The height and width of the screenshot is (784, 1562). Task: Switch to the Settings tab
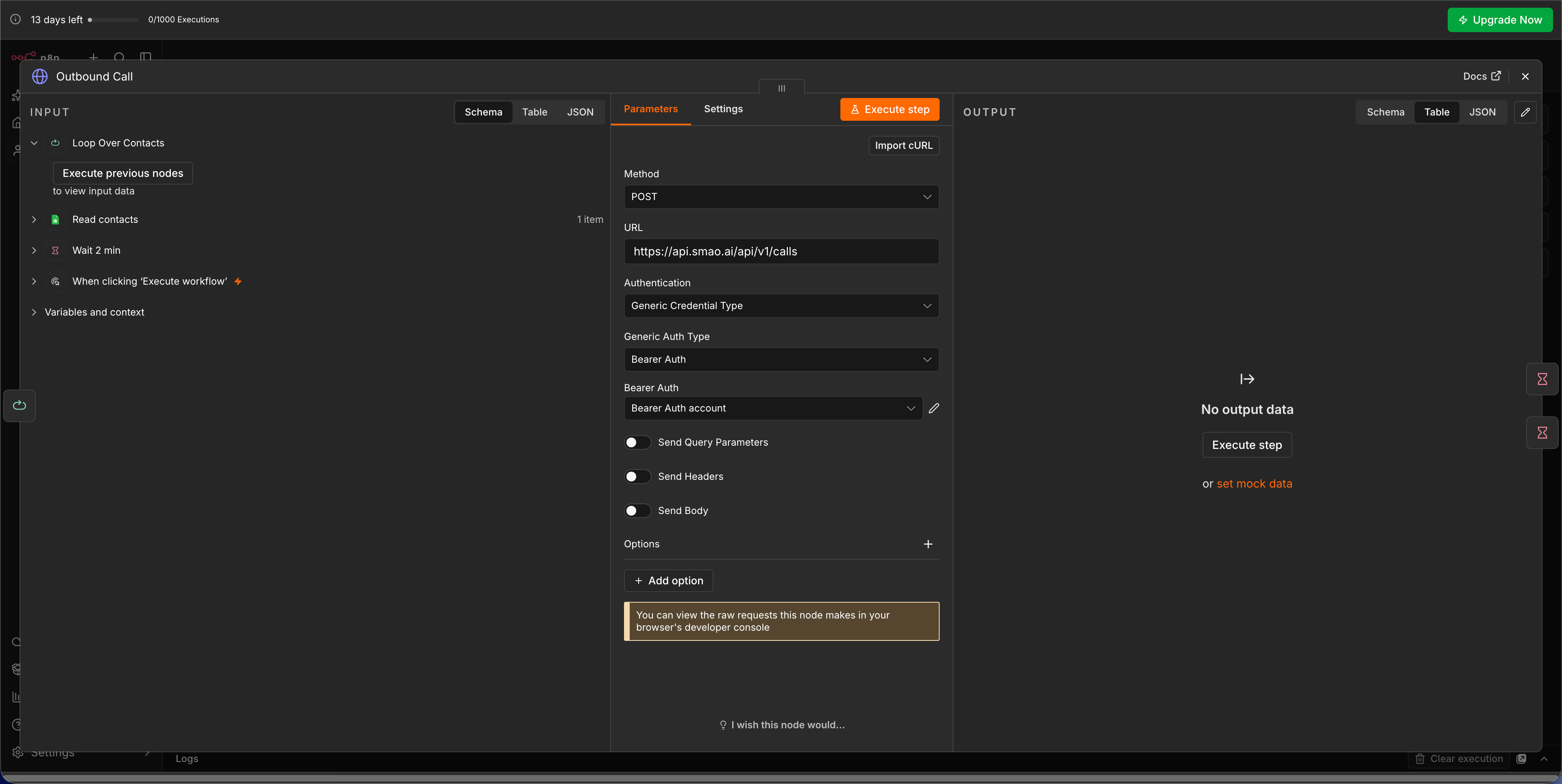(723, 109)
